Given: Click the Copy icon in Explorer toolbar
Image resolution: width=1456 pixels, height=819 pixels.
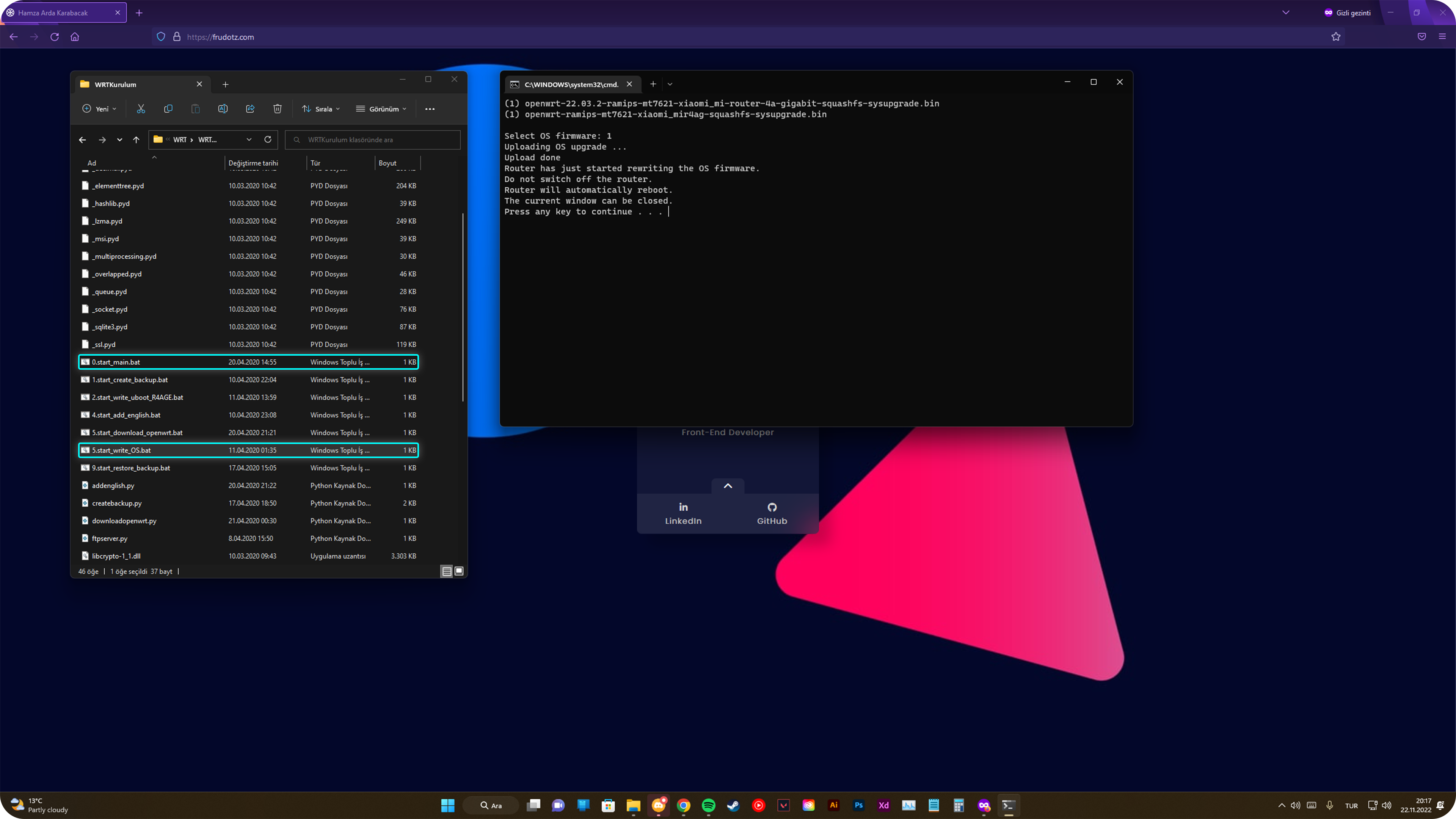Looking at the screenshot, I should (x=168, y=108).
